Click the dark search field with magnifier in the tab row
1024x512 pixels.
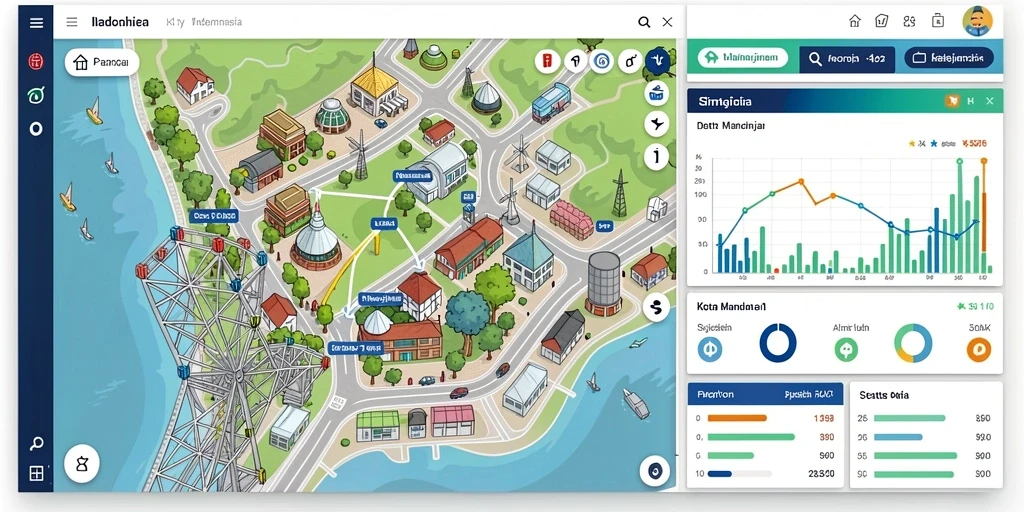pos(847,59)
